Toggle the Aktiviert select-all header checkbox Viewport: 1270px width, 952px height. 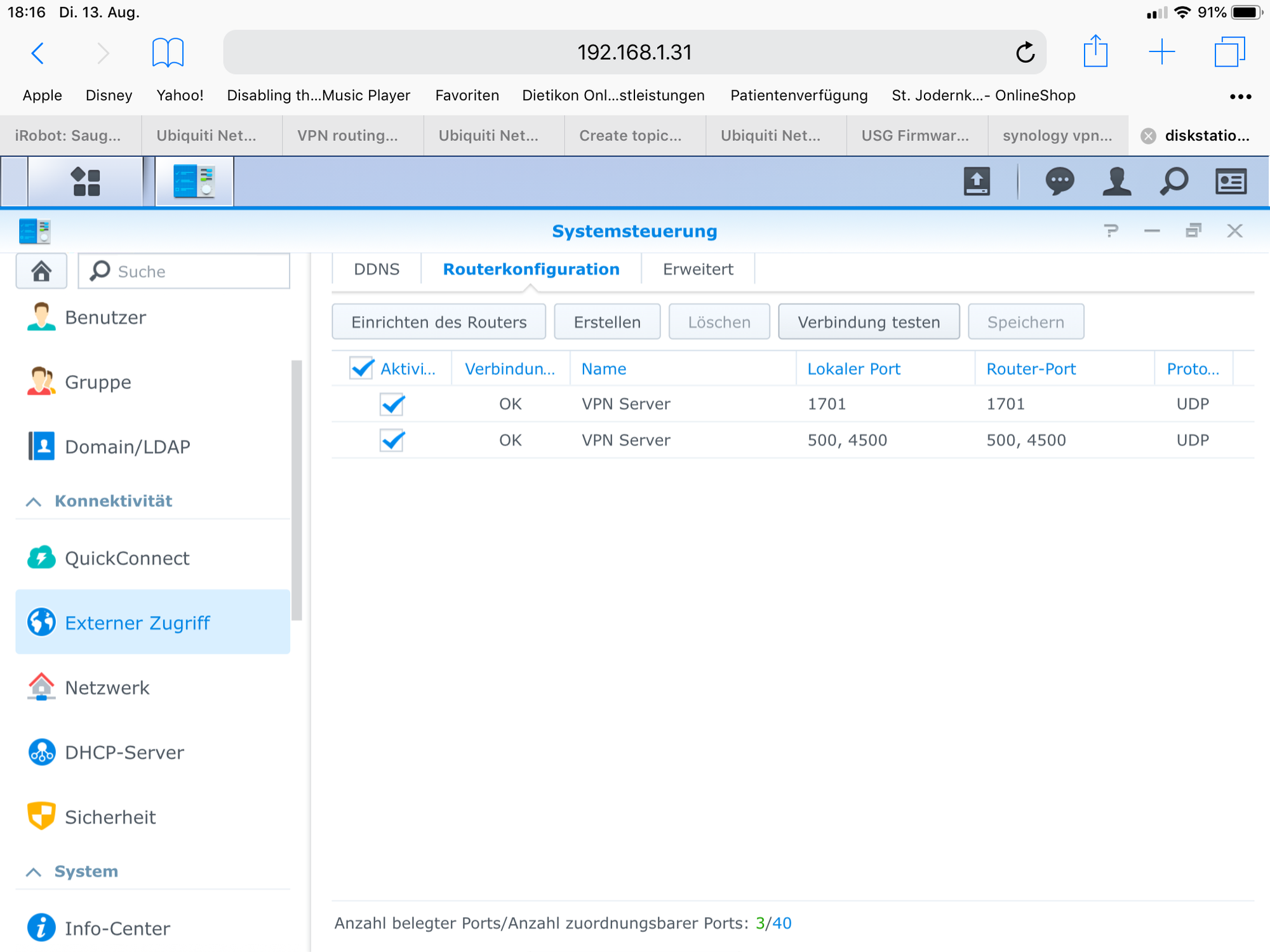point(362,368)
